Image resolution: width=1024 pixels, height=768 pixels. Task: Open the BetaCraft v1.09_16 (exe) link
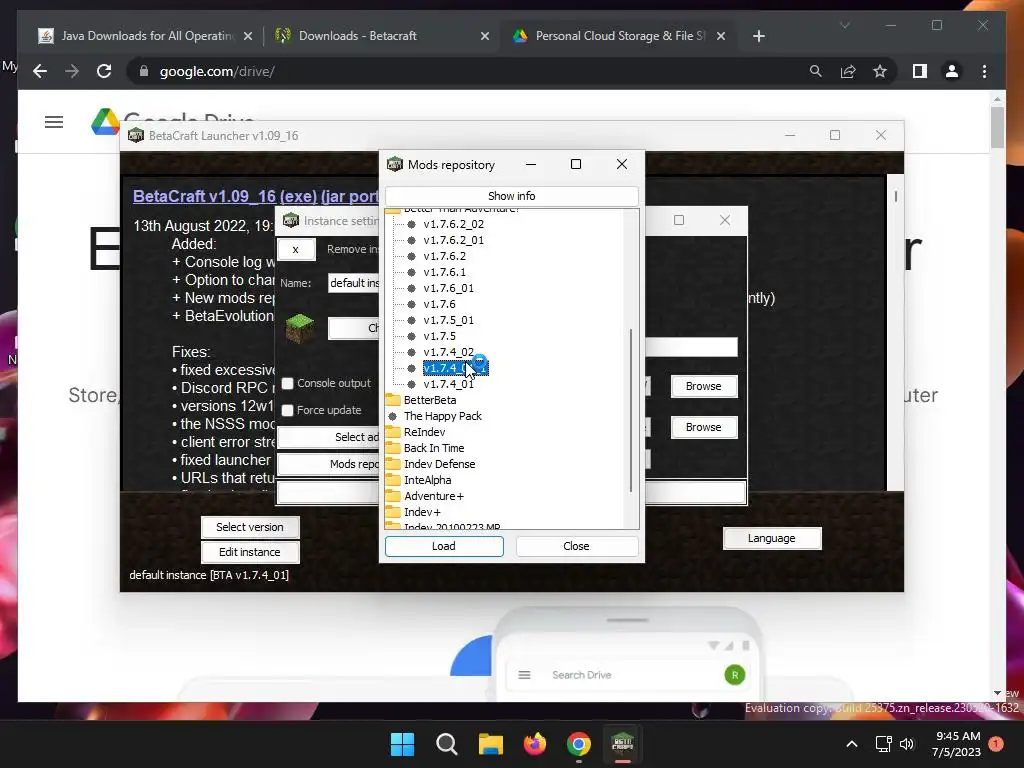(255, 196)
